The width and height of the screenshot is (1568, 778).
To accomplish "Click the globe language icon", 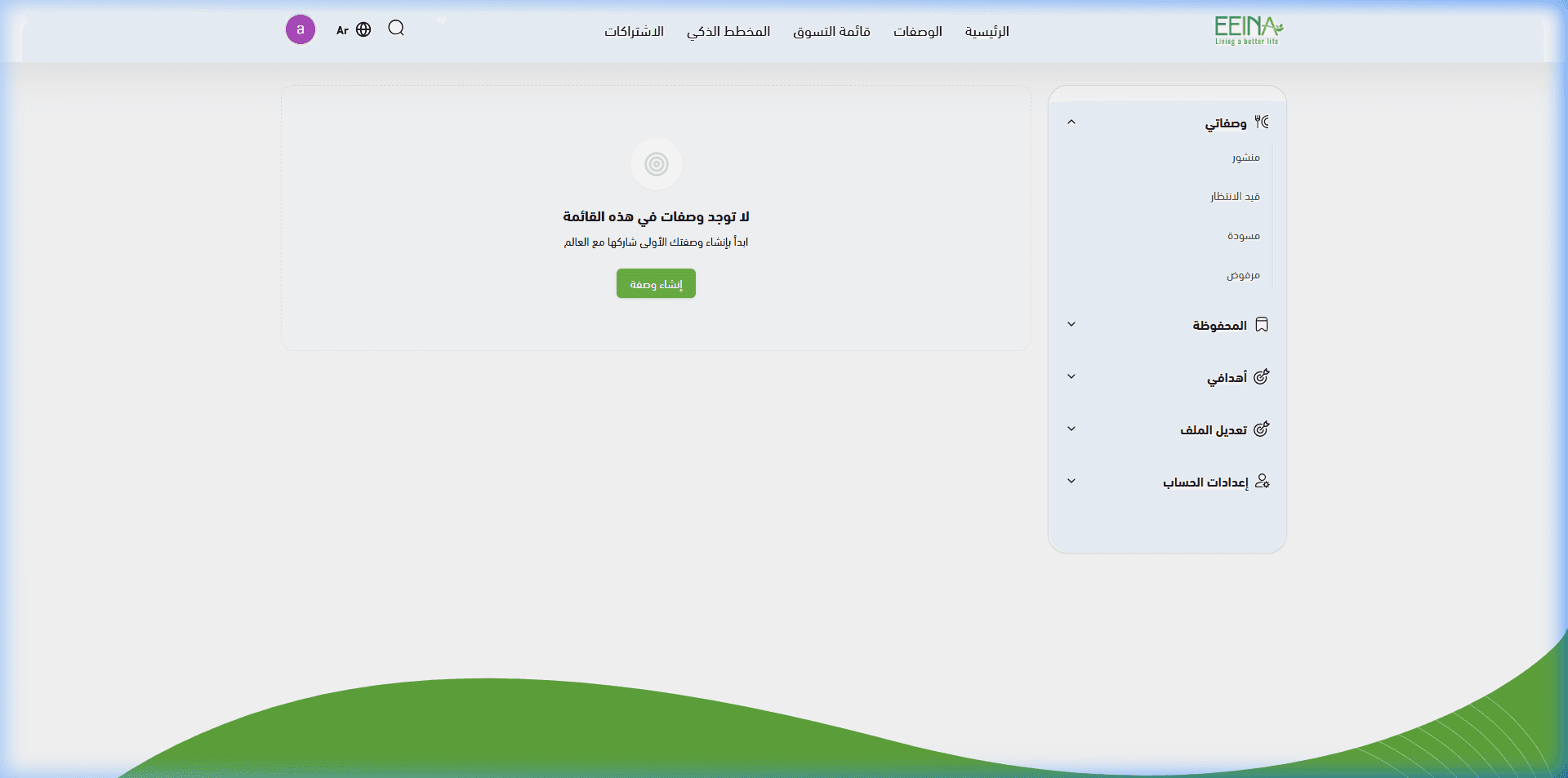I will 363,30.
